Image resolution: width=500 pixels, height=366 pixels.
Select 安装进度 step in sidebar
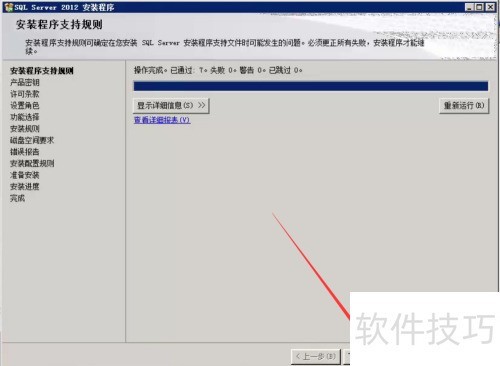(x=25, y=187)
